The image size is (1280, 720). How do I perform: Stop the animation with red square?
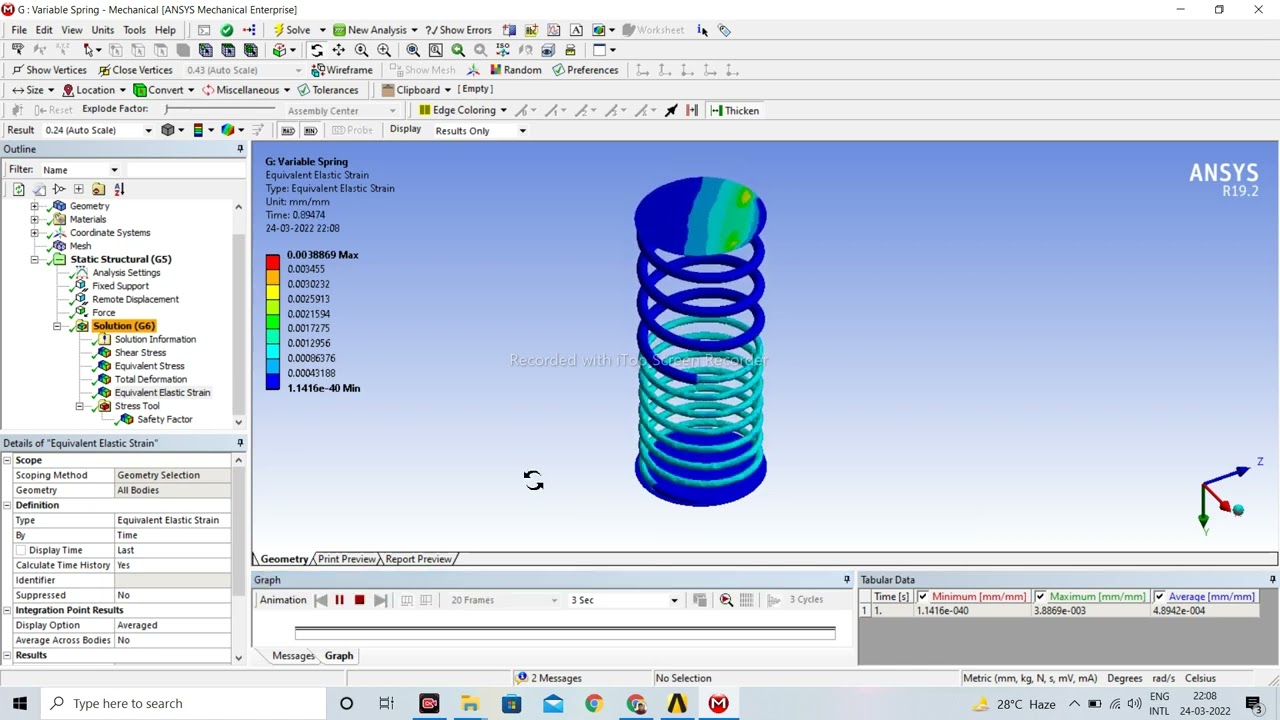click(x=359, y=600)
